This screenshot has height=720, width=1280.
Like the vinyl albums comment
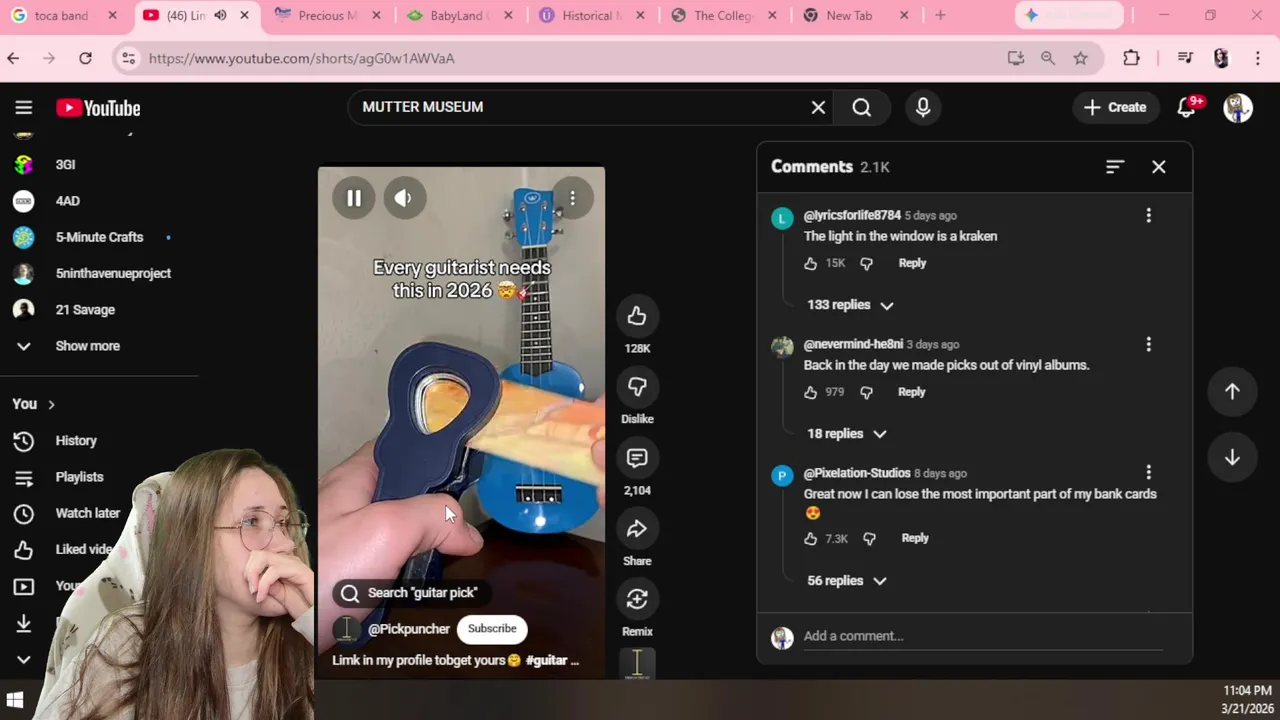pos(811,392)
